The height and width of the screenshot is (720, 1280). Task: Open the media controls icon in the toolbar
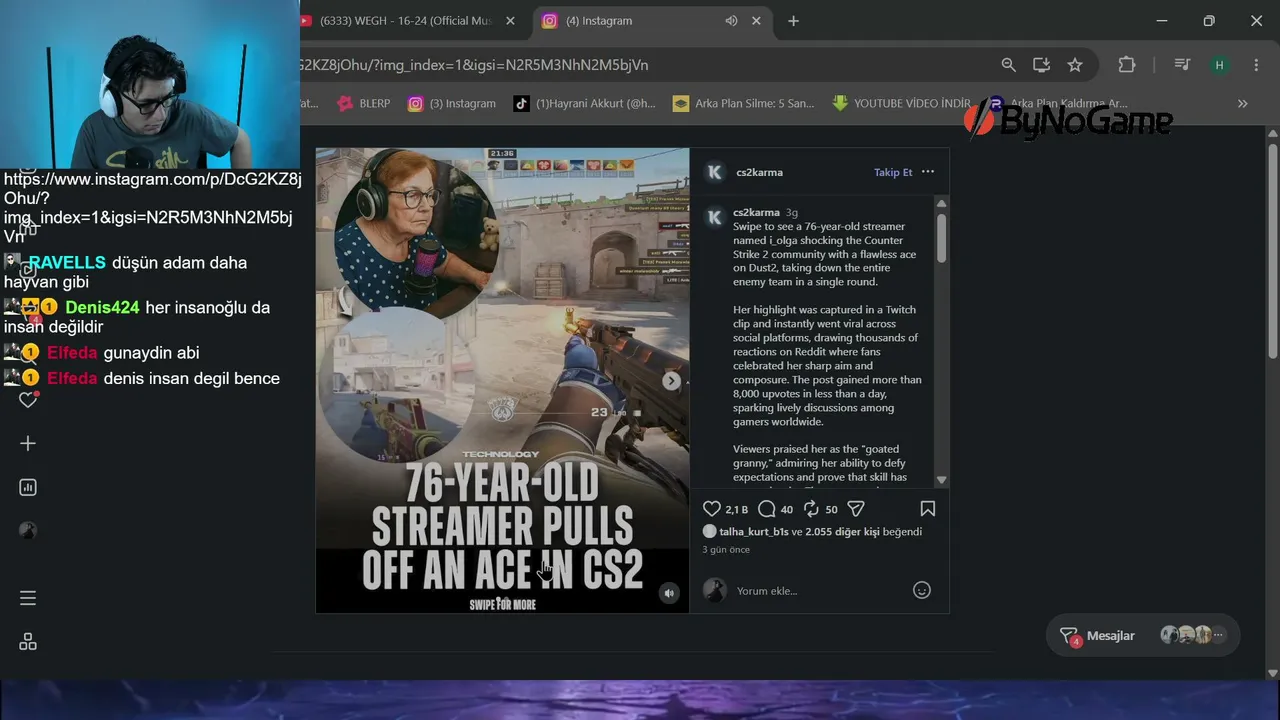click(1182, 65)
